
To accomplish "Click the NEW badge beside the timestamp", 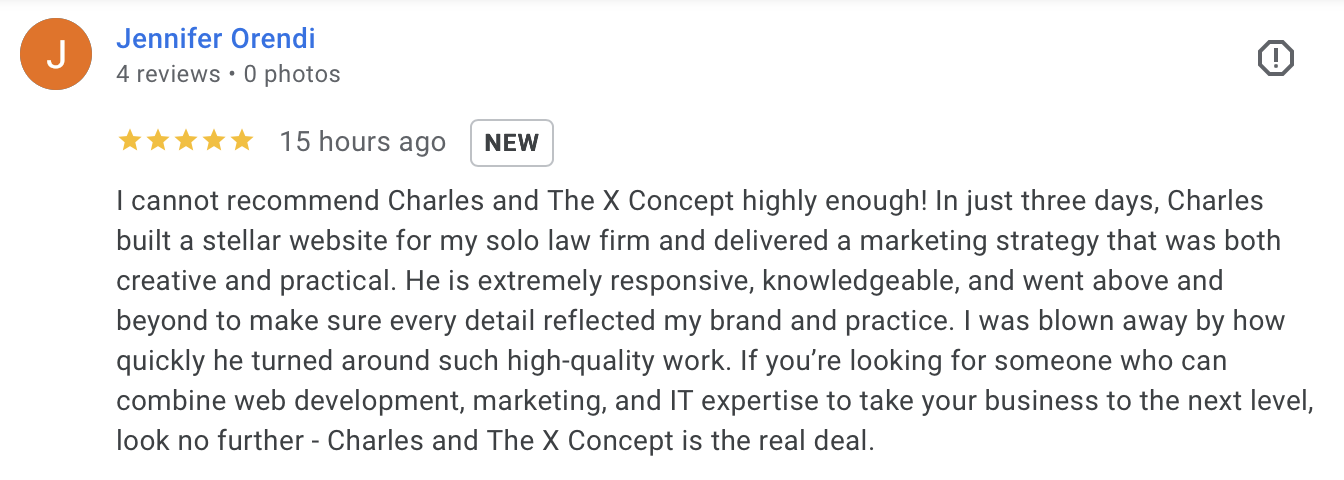I will 512,143.
